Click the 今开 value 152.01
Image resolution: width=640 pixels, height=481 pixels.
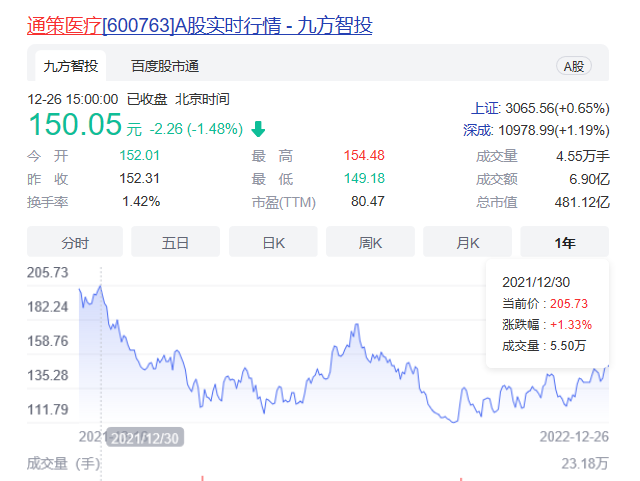point(139,155)
